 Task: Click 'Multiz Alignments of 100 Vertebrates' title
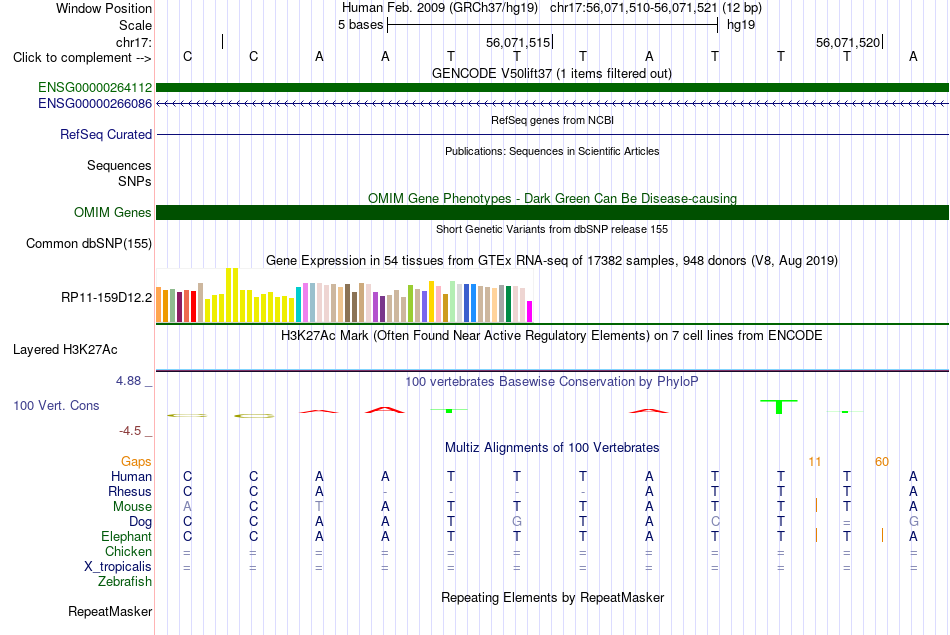(552, 448)
